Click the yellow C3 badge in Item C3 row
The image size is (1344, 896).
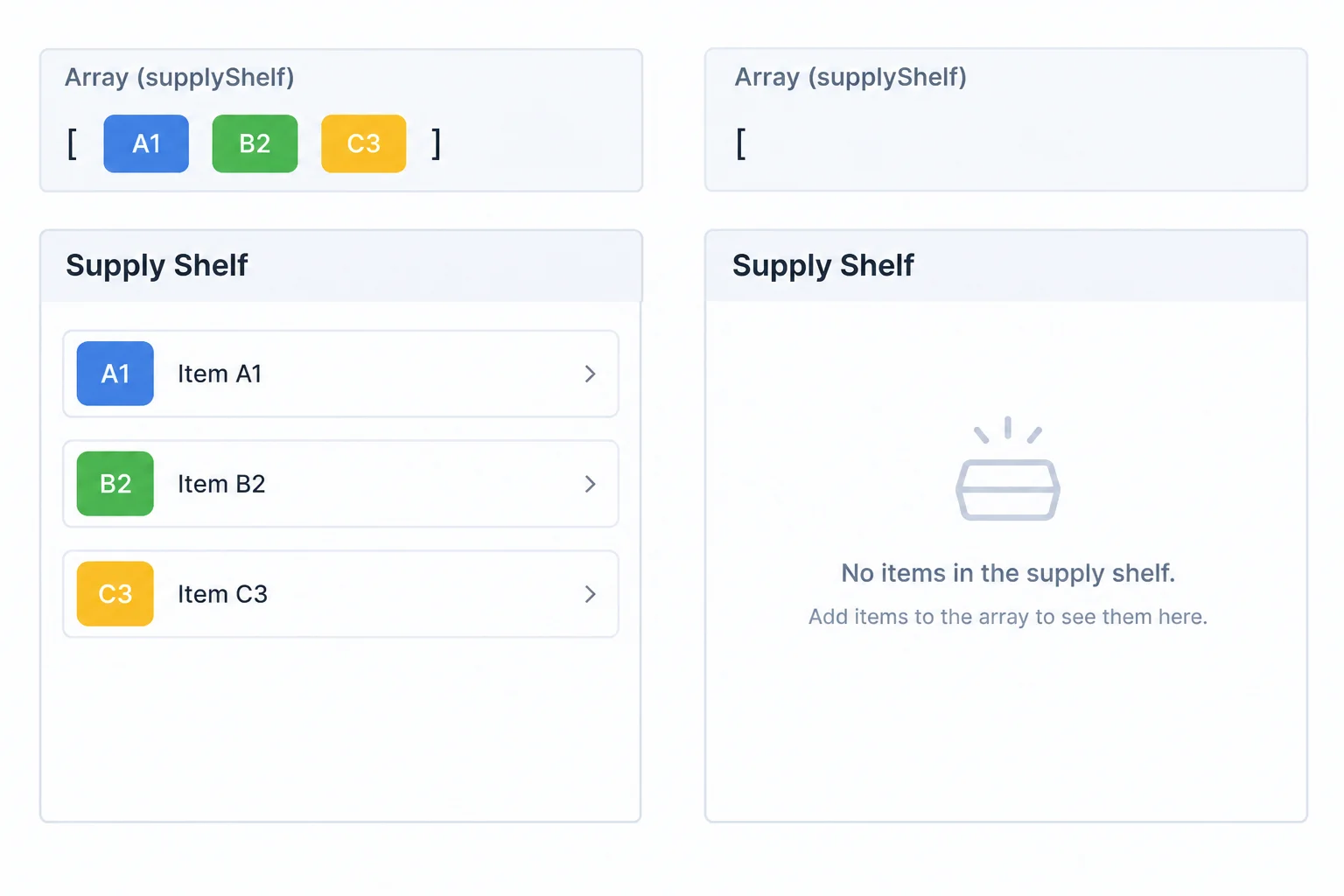pos(115,594)
